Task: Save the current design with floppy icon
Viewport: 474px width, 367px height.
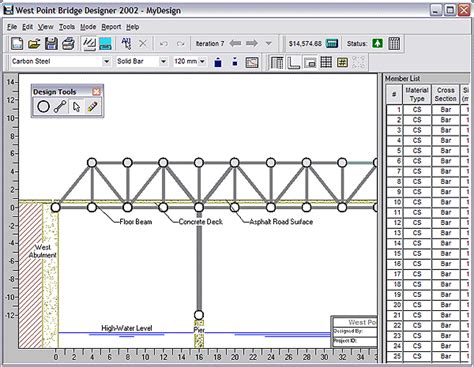Action: 51,44
